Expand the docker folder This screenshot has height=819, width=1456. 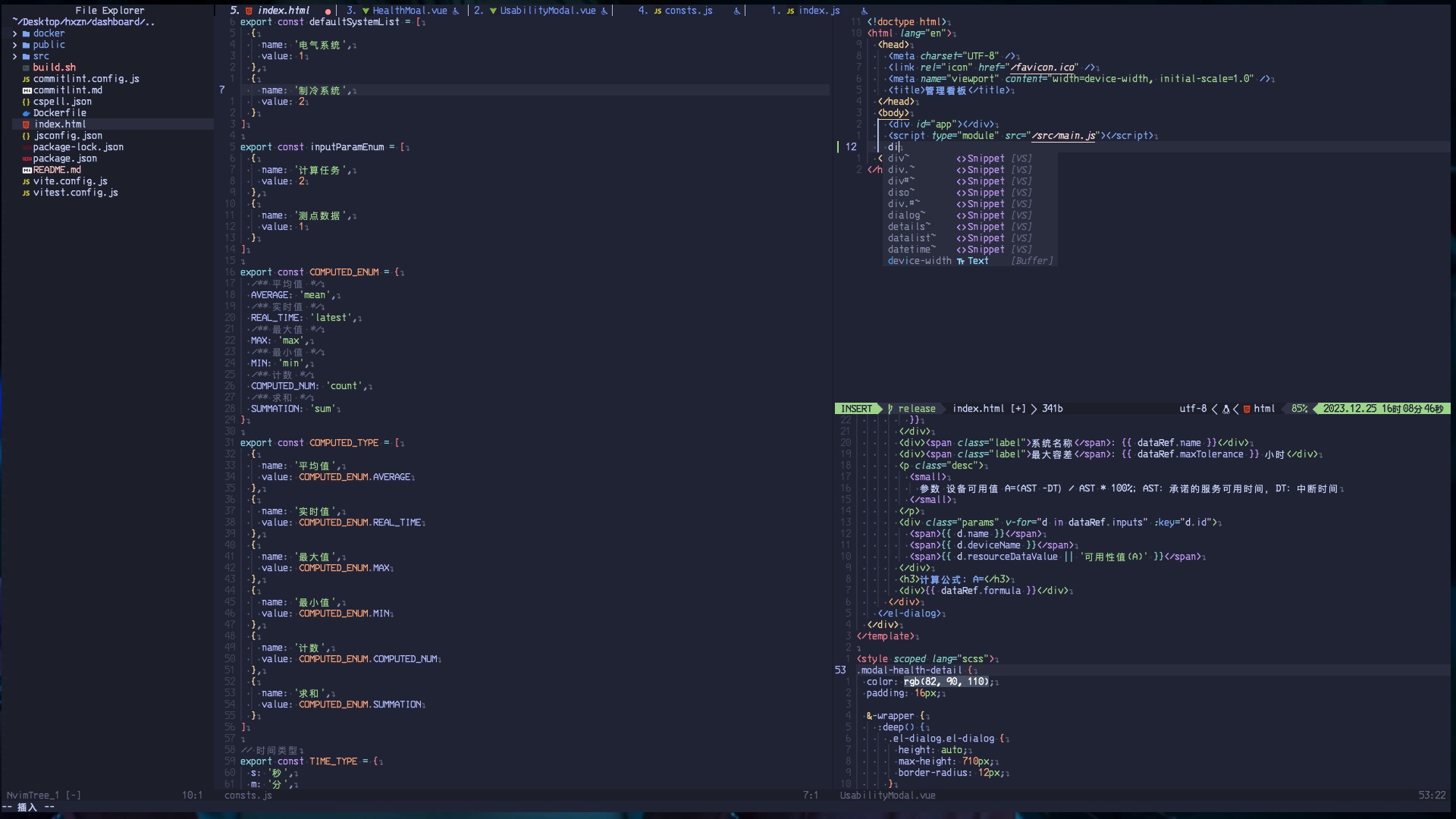tap(15, 33)
